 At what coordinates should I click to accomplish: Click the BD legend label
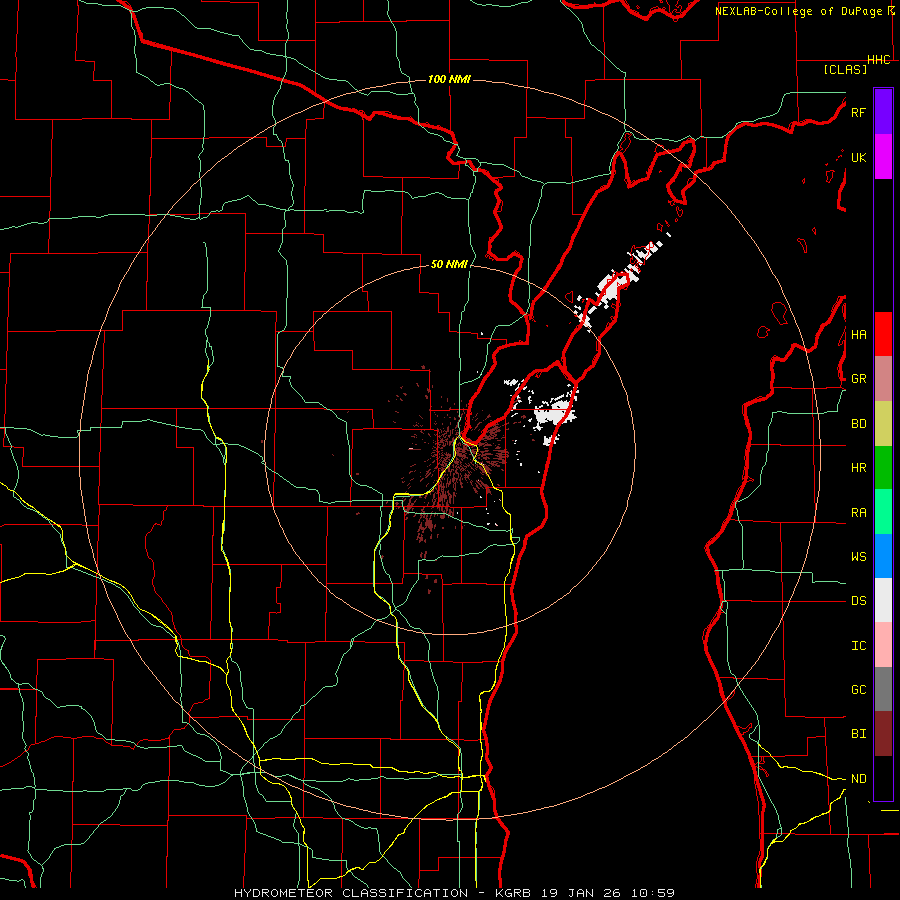click(858, 424)
